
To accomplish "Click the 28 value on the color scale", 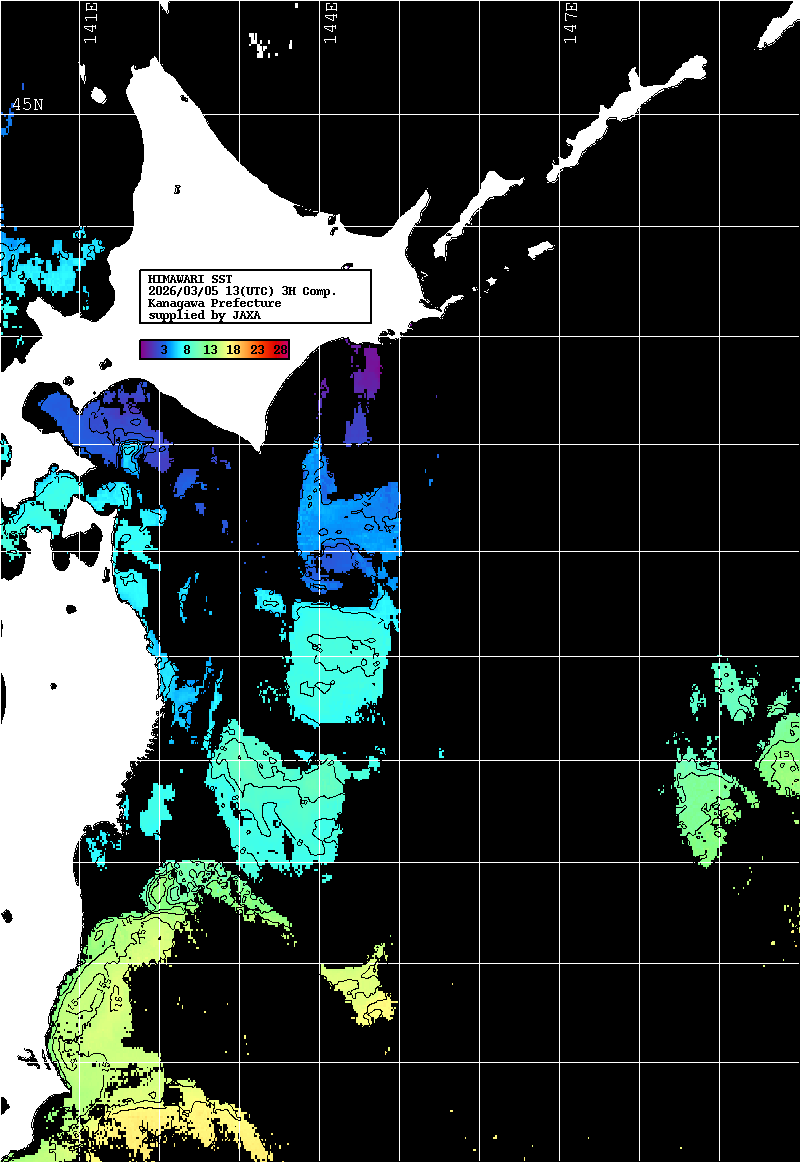I will point(280,350).
